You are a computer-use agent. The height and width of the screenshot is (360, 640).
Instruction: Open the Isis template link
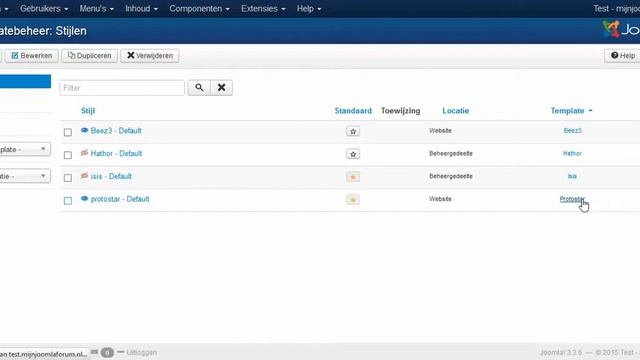click(x=572, y=176)
